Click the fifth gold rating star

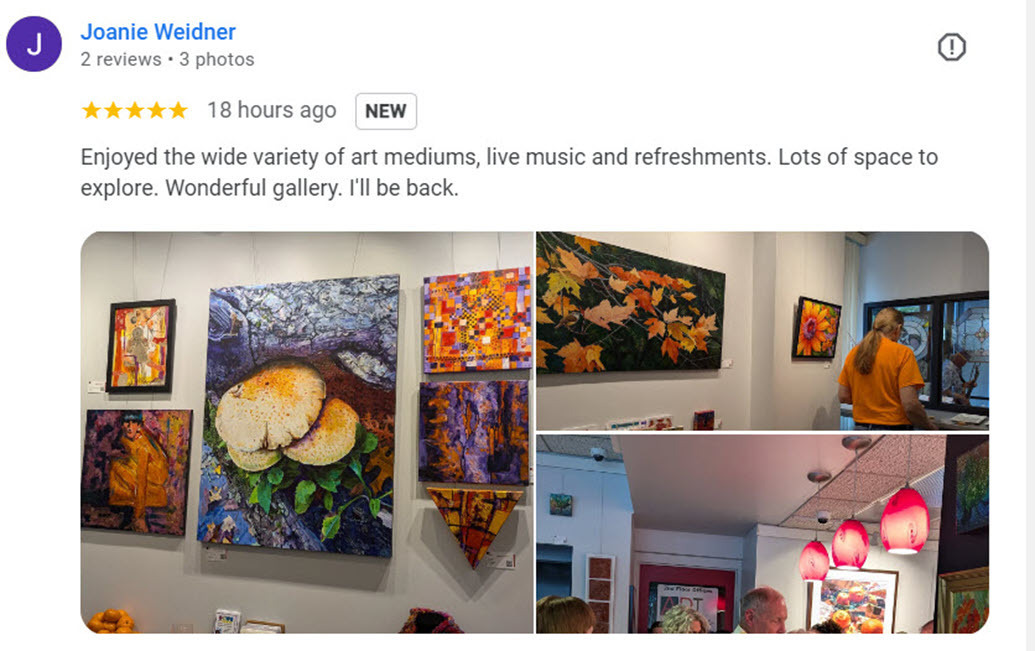click(x=178, y=110)
